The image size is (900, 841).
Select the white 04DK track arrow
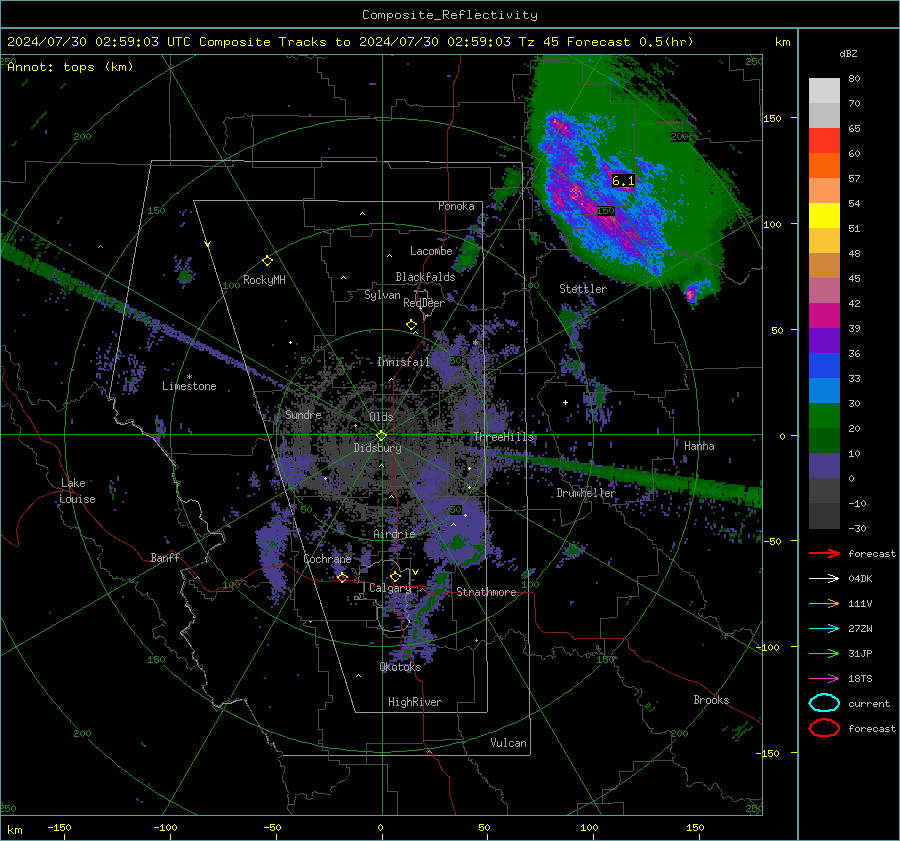tap(824, 579)
